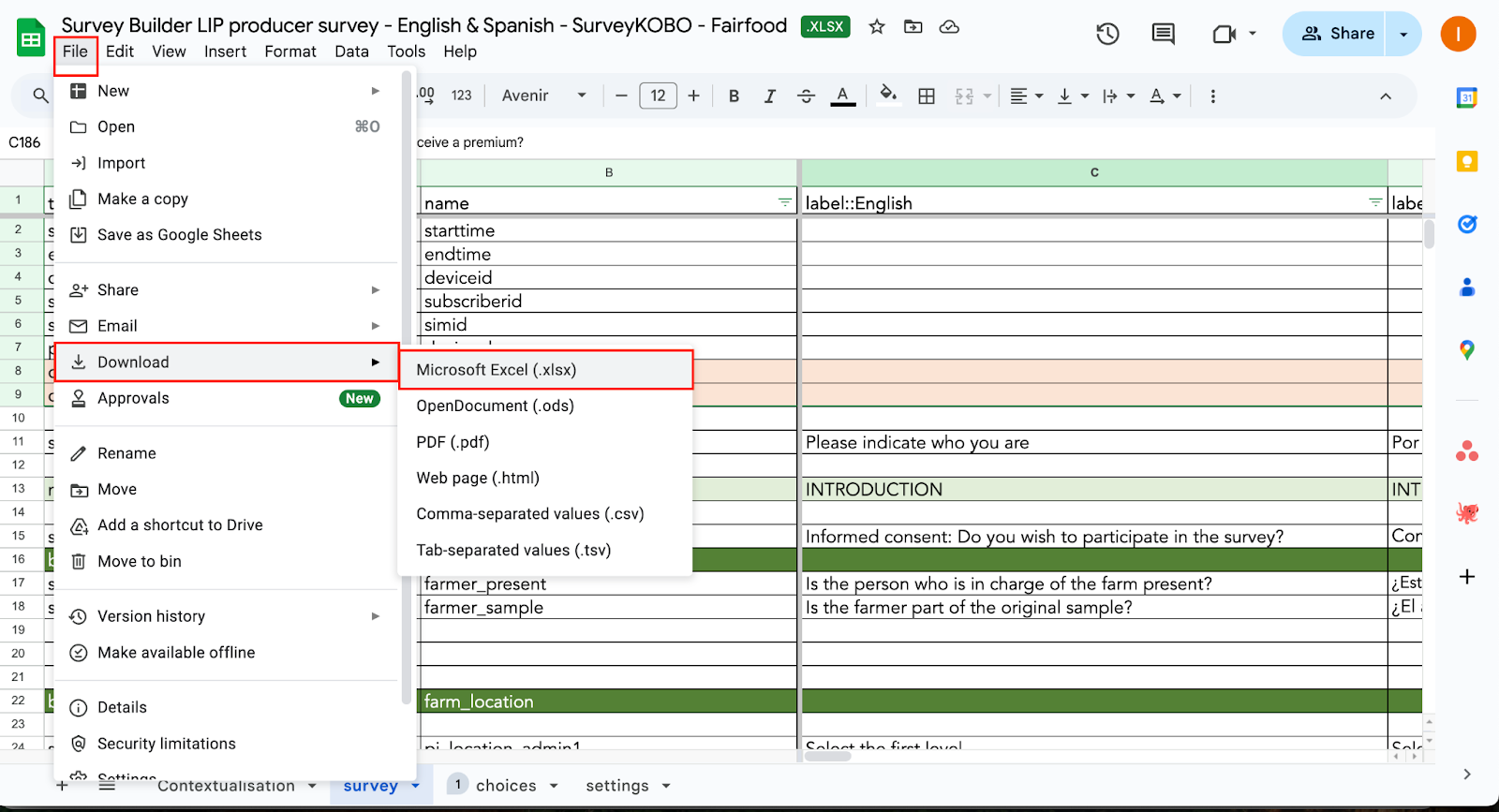Collapse the toolbar with the chevron
Screen dimensions: 1499x812
(x=1386, y=96)
